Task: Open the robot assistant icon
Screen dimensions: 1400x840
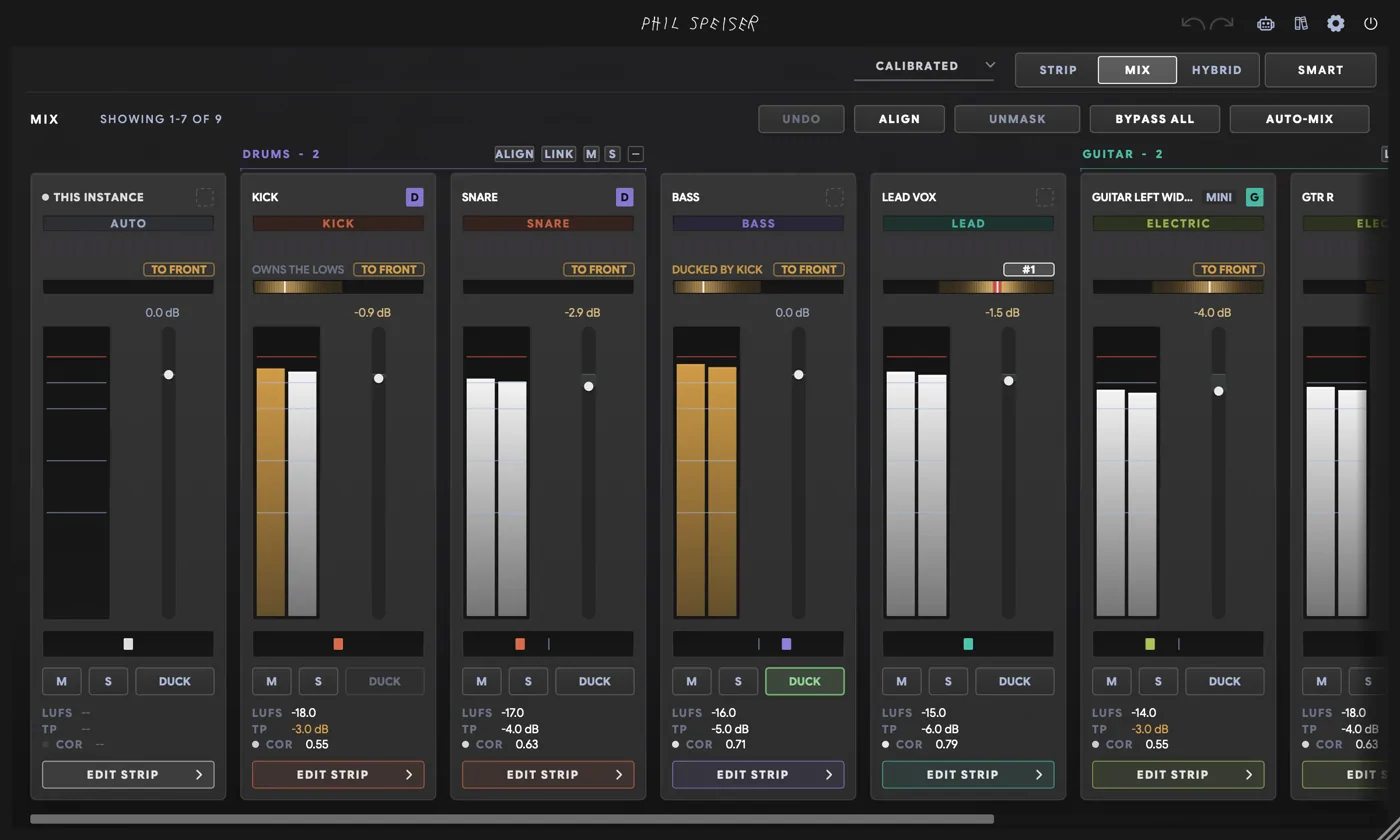Action: point(1266,23)
